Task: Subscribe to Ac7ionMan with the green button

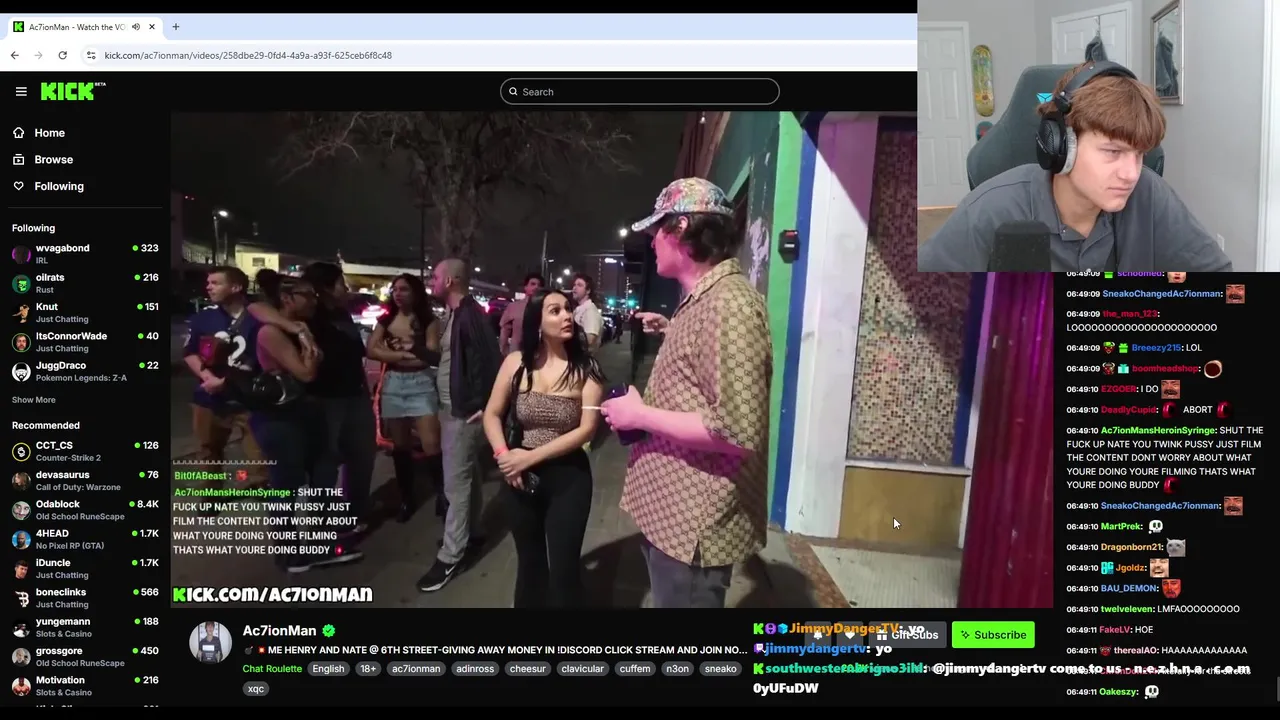Action: coord(993,635)
